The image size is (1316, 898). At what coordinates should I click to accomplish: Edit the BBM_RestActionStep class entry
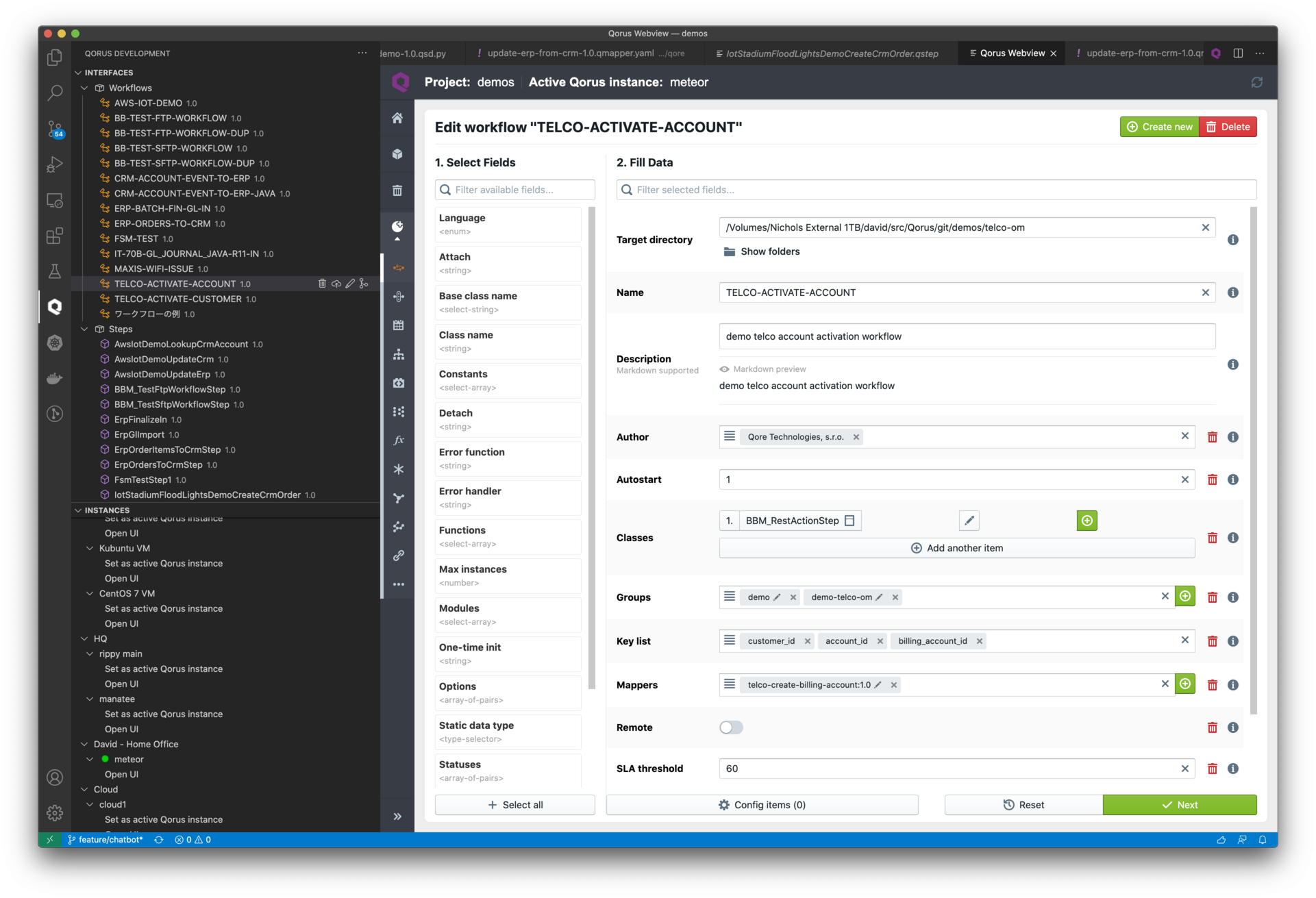pyautogui.click(x=969, y=521)
